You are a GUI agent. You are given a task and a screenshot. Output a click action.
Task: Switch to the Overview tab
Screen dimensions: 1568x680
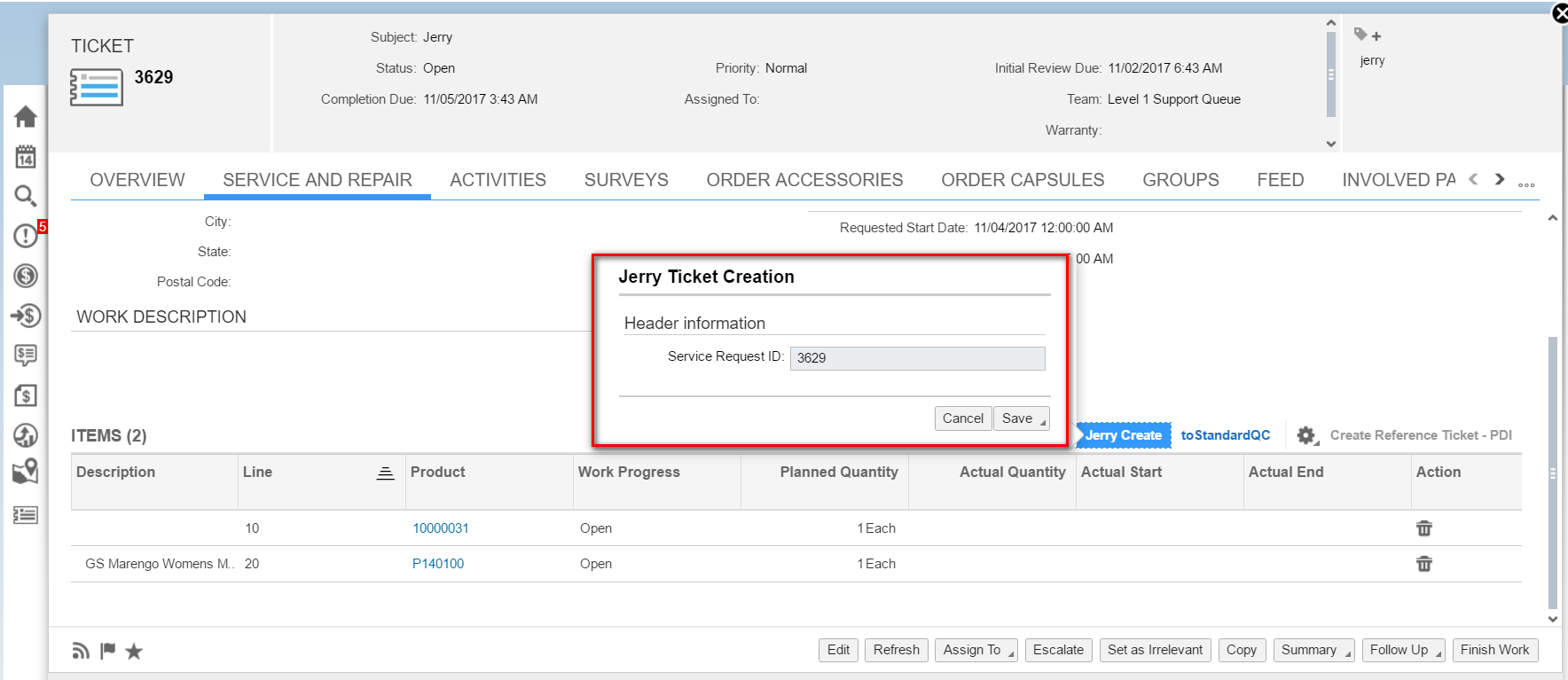coord(137,180)
